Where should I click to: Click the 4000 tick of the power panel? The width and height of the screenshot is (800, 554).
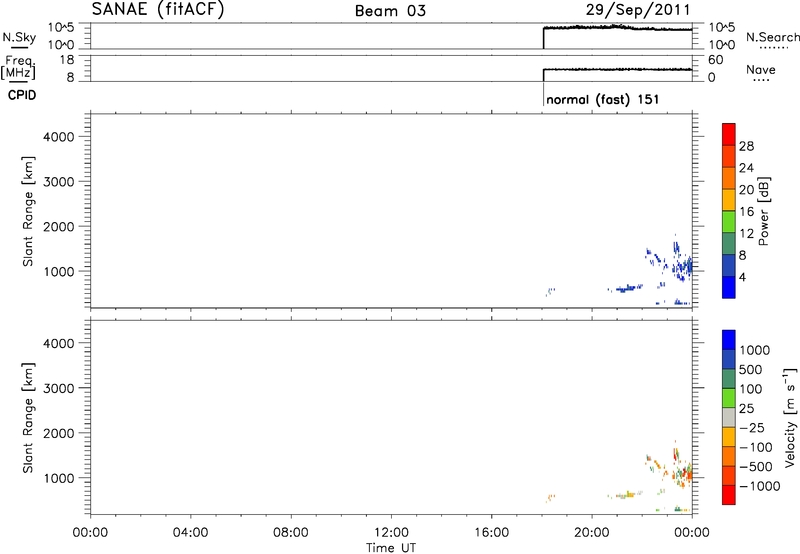coord(58,137)
